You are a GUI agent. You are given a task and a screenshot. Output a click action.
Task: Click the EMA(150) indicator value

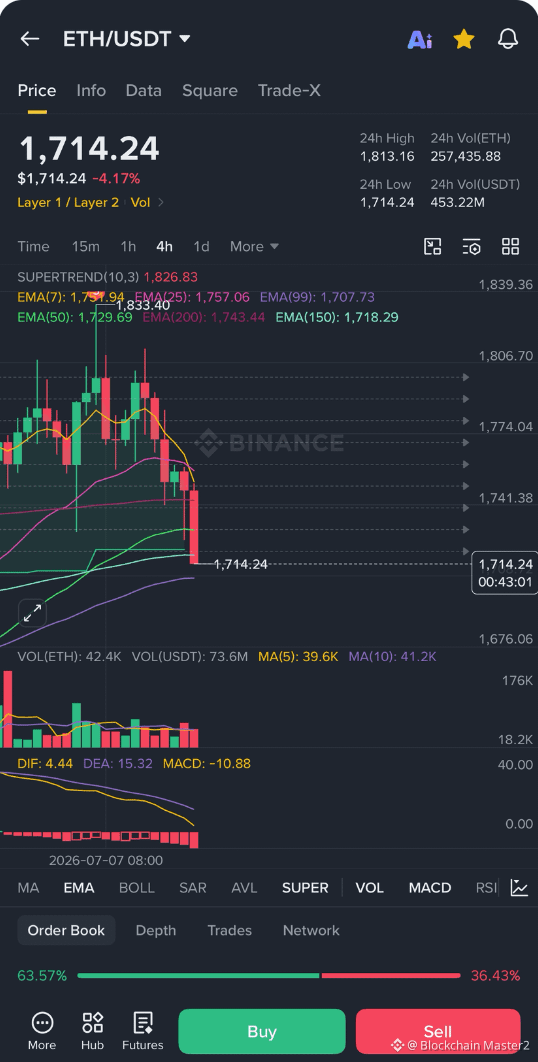pos(337,317)
